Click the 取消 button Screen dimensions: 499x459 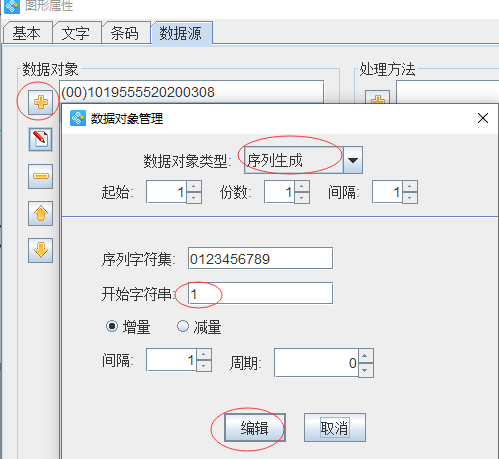(x=335, y=428)
